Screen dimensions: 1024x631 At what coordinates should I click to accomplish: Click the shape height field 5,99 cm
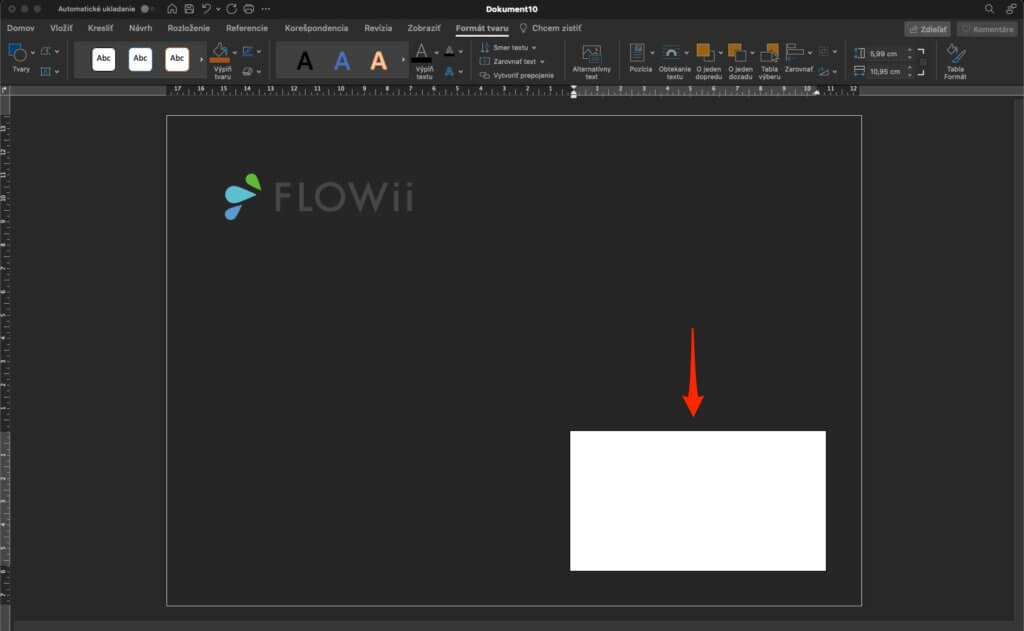887,54
